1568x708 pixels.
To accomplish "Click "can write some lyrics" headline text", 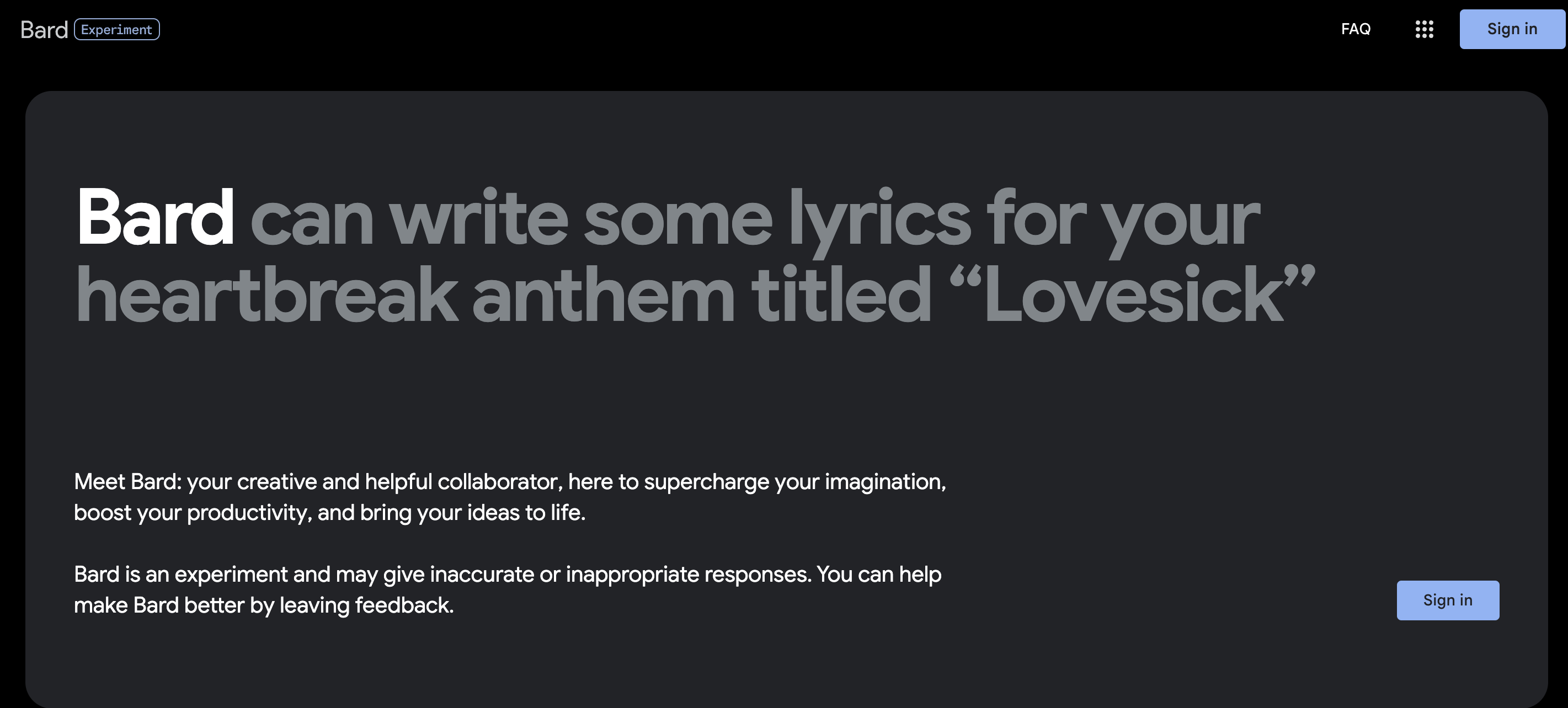I will [609, 219].
